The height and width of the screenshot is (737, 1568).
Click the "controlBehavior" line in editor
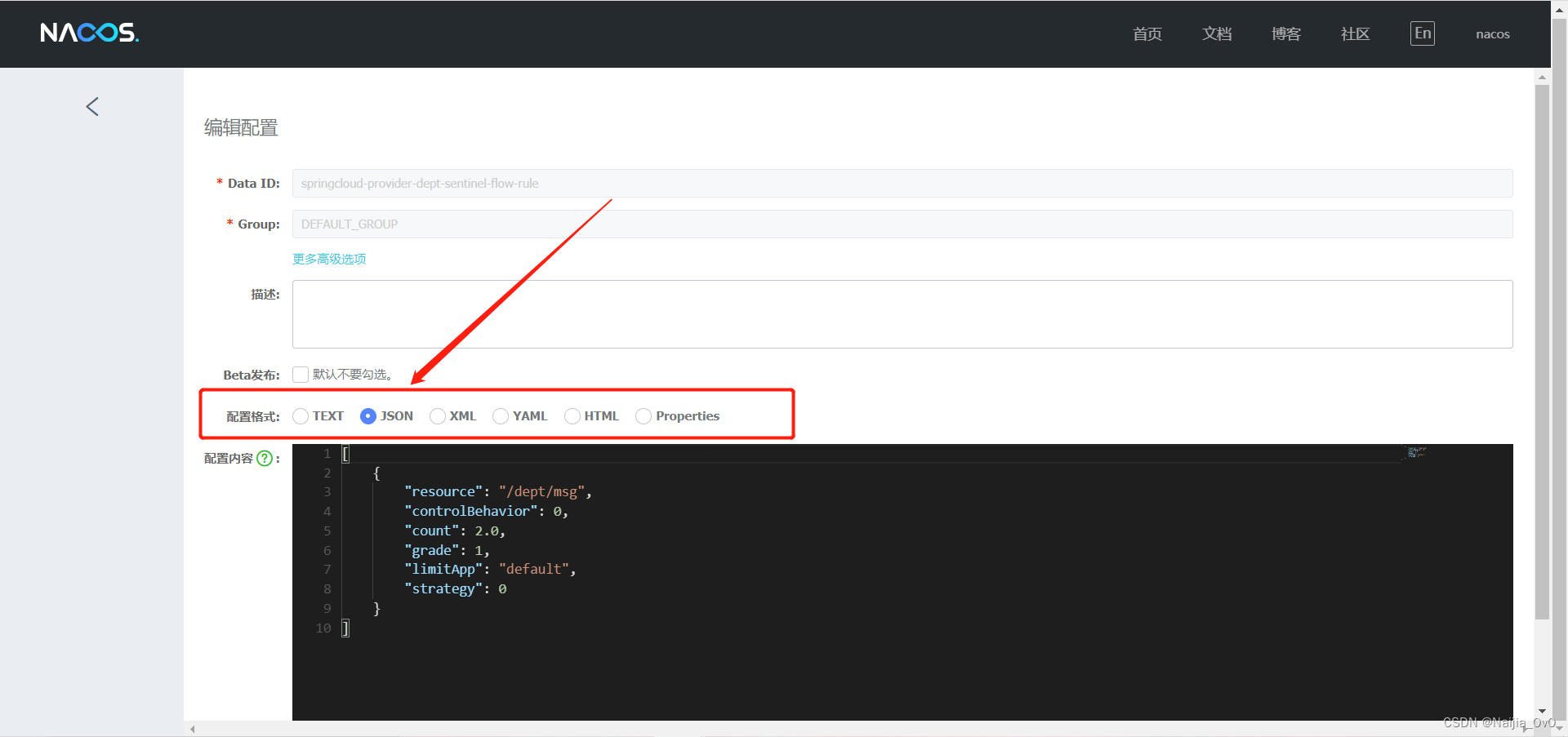coord(486,511)
